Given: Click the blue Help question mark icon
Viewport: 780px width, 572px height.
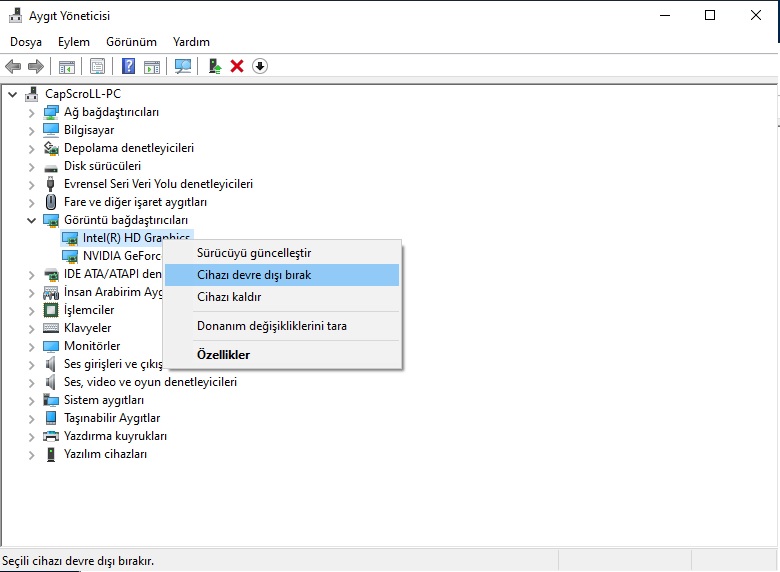Looking at the screenshot, I should click(128, 66).
